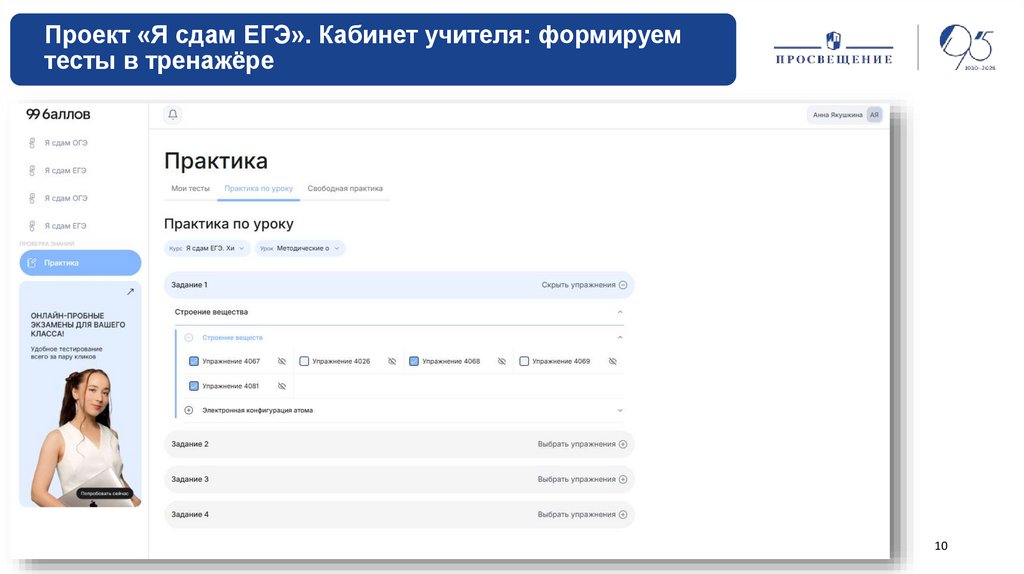1024x574 pixels.
Task: Uncheck the Упражнение 4081 checkbox
Action: click(x=194, y=386)
